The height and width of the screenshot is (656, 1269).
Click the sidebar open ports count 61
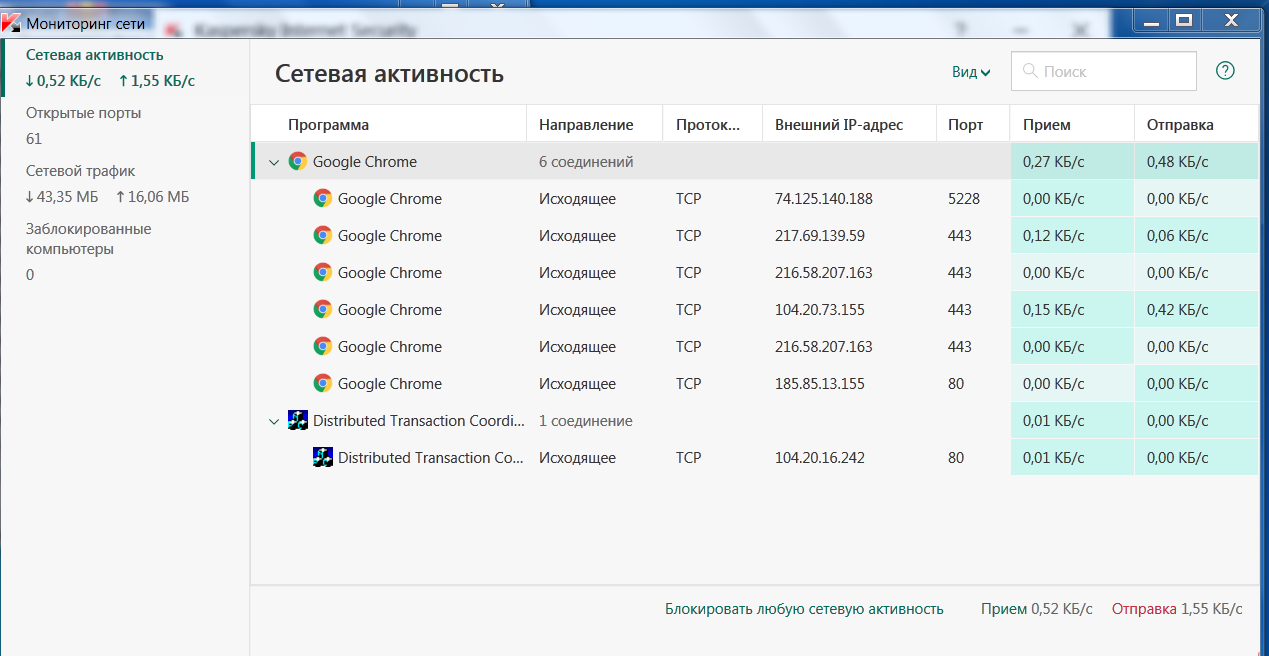(x=34, y=139)
